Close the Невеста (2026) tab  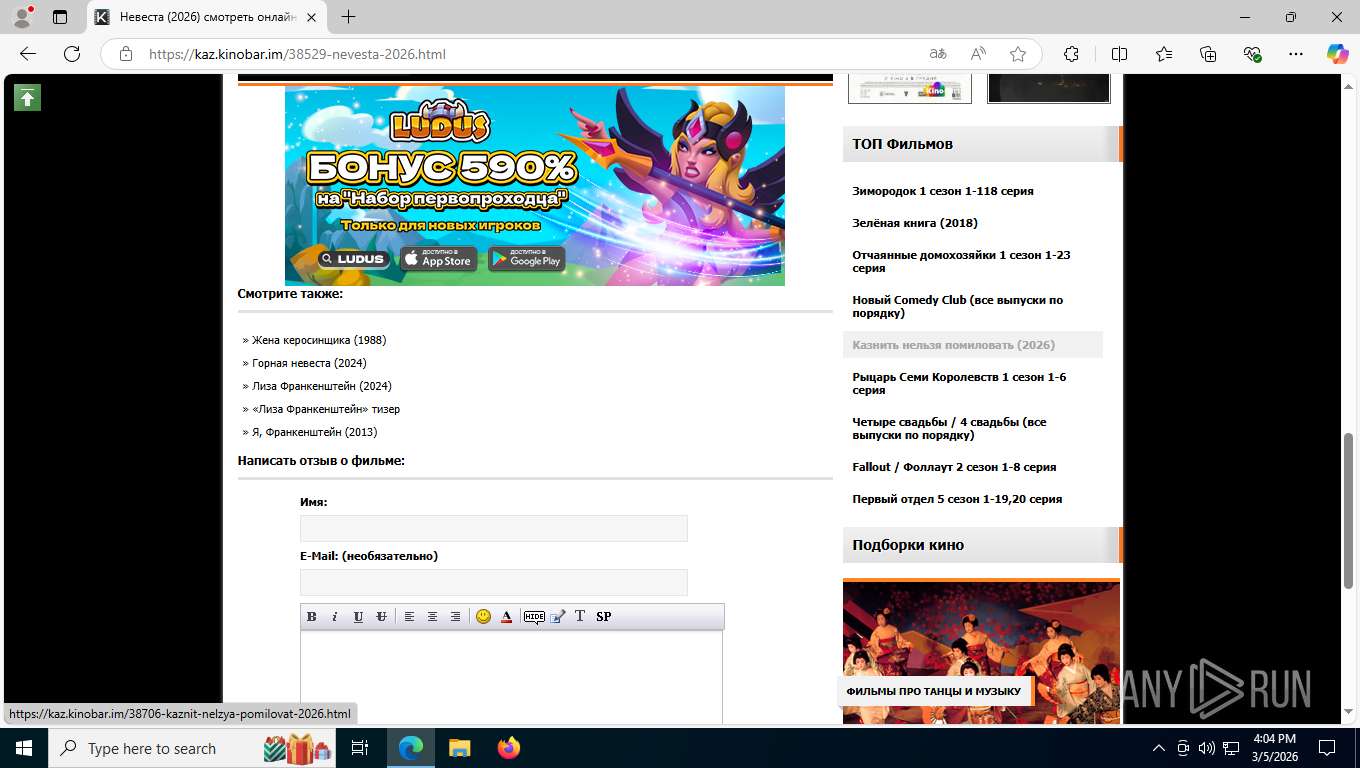tap(311, 17)
